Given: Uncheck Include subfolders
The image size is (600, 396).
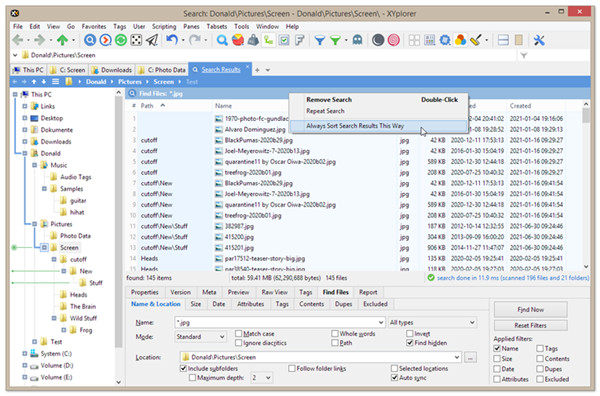Looking at the screenshot, I should click(183, 368).
